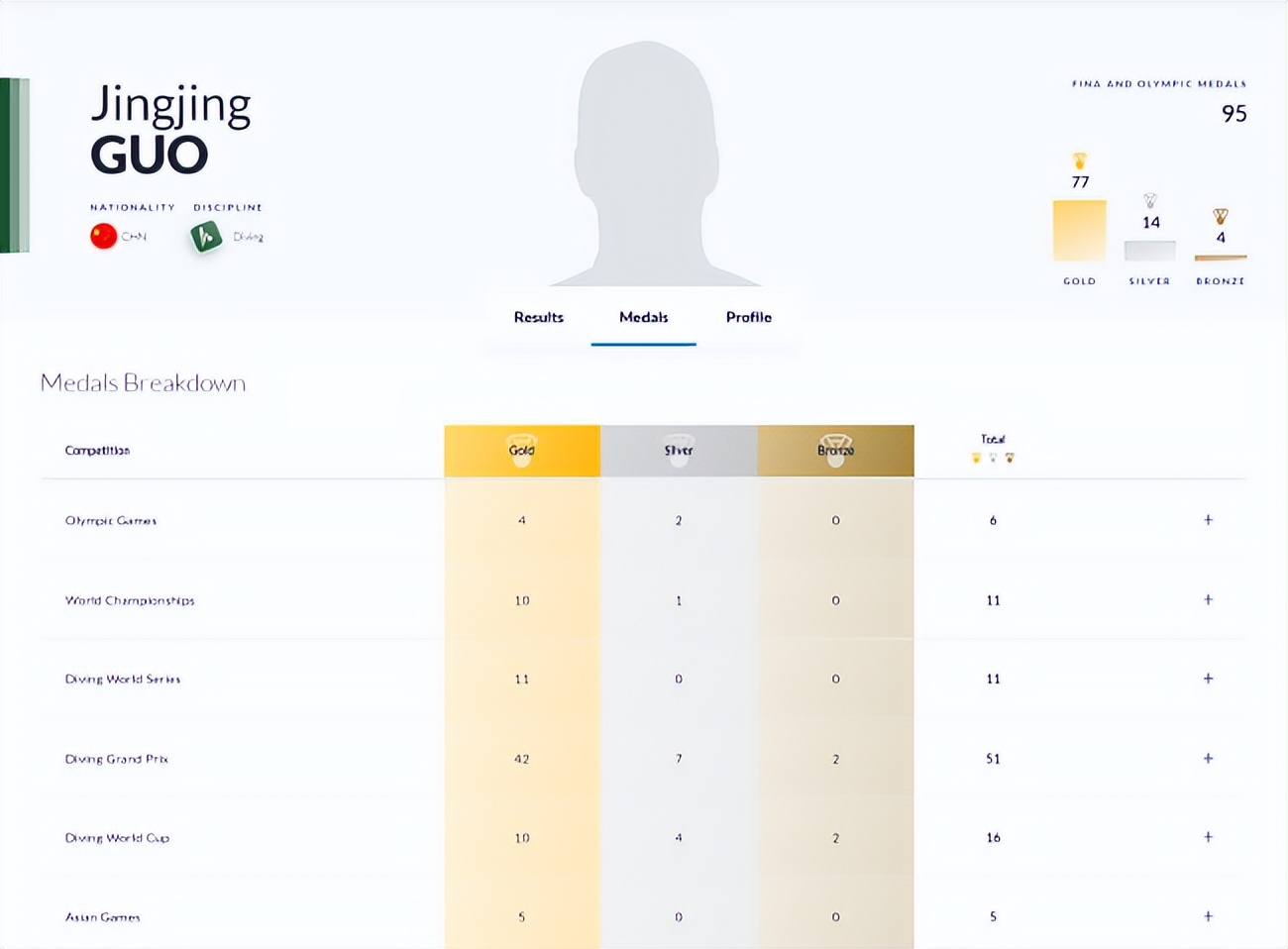The image size is (1288, 949).
Task: Click the green Diving discipline icon
Action: point(206,237)
